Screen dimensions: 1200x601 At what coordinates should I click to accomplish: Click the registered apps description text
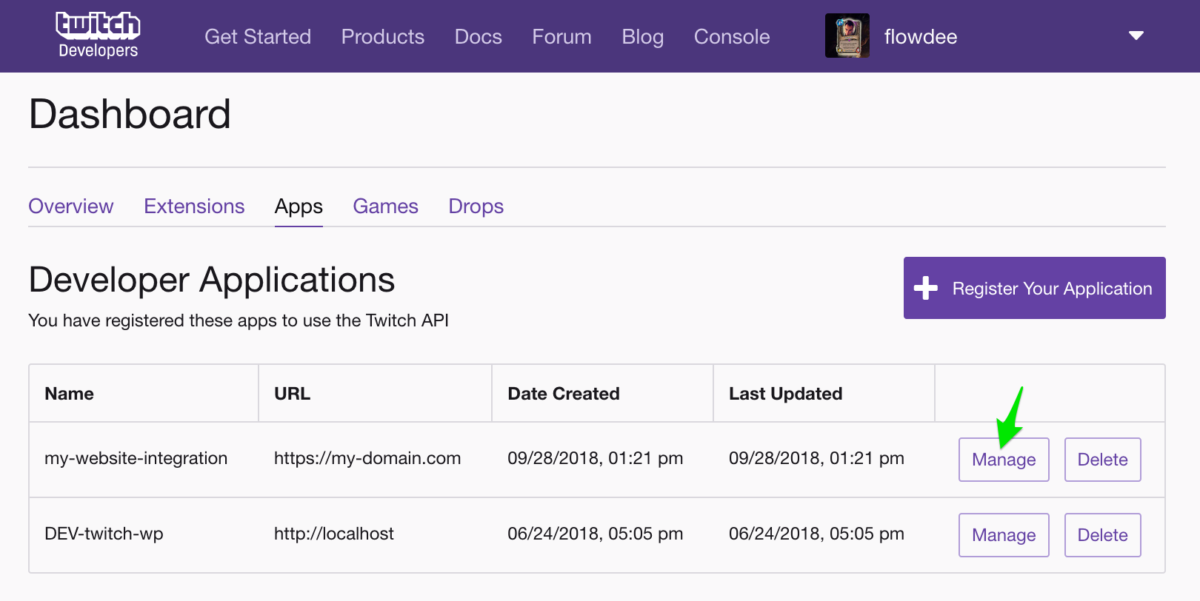[x=239, y=321]
